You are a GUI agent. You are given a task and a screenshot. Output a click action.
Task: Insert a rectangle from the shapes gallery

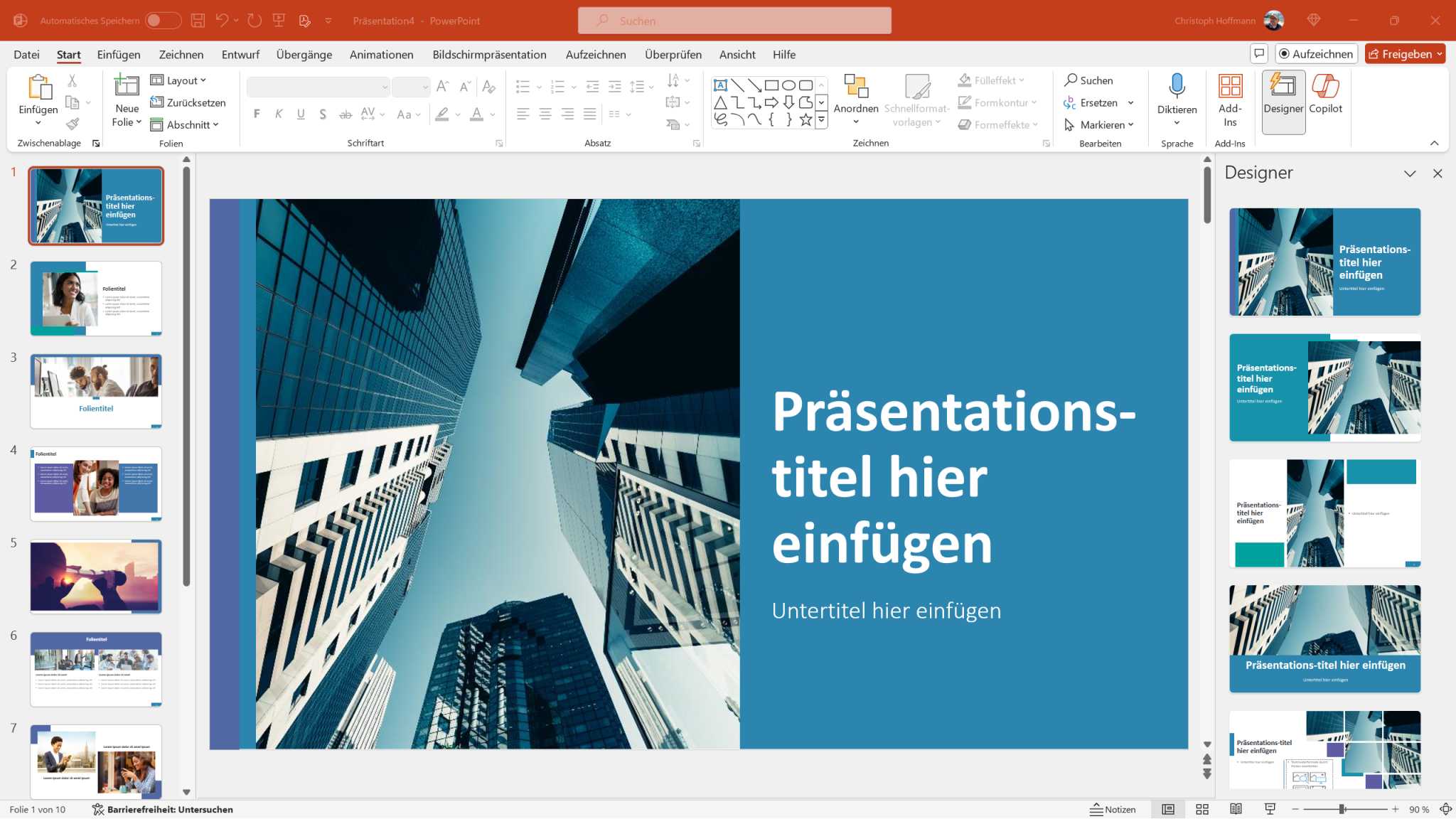pos(772,85)
